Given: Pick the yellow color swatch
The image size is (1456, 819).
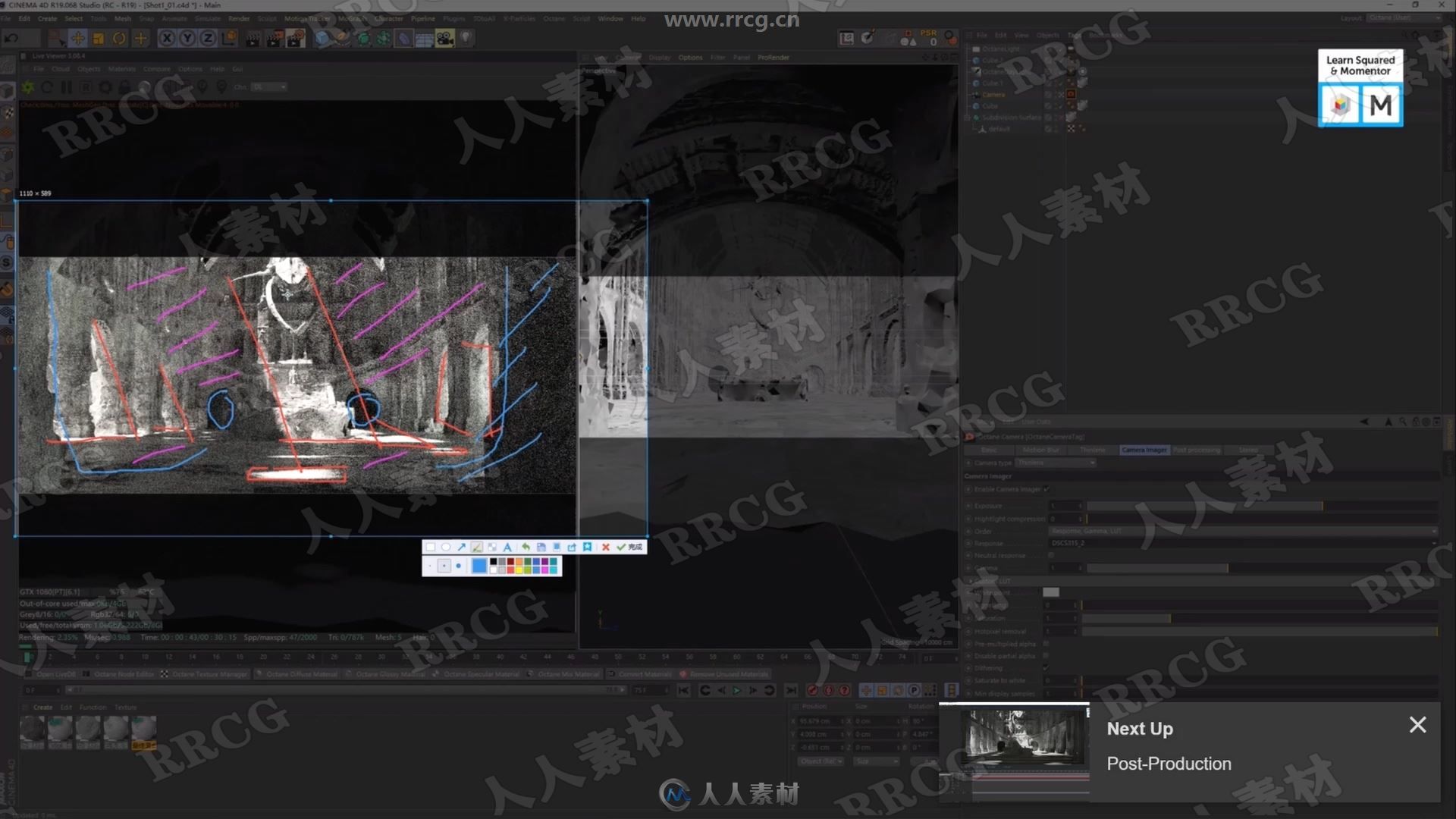Looking at the screenshot, I should click(519, 570).
